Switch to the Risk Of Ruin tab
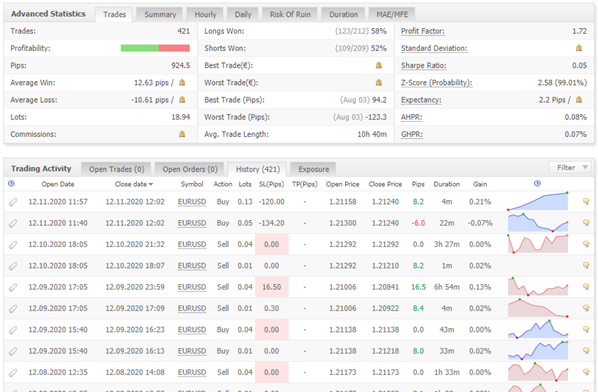Image resolution: width=598 pixels, height=392 pixels. point(290,14)
